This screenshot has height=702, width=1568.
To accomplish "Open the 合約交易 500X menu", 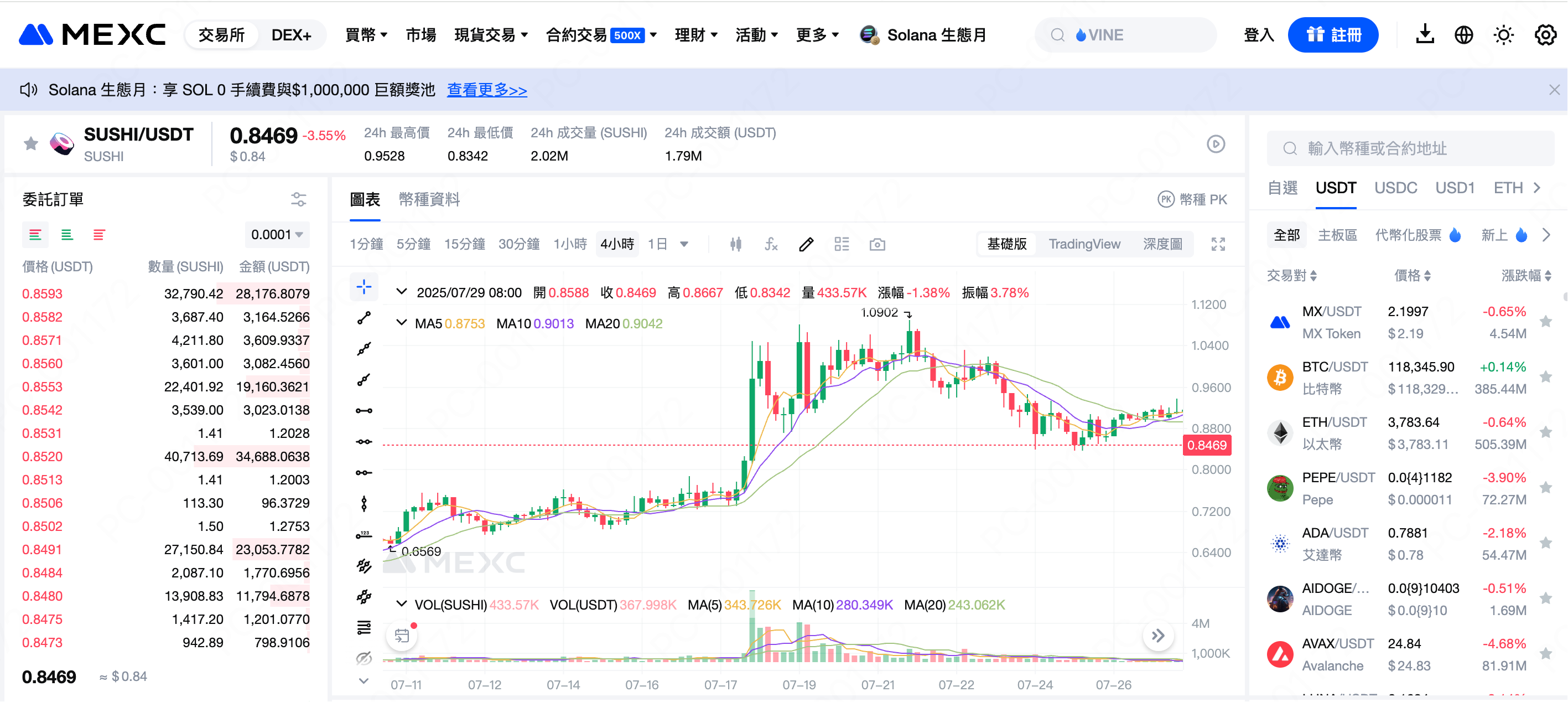I will 601,35.
